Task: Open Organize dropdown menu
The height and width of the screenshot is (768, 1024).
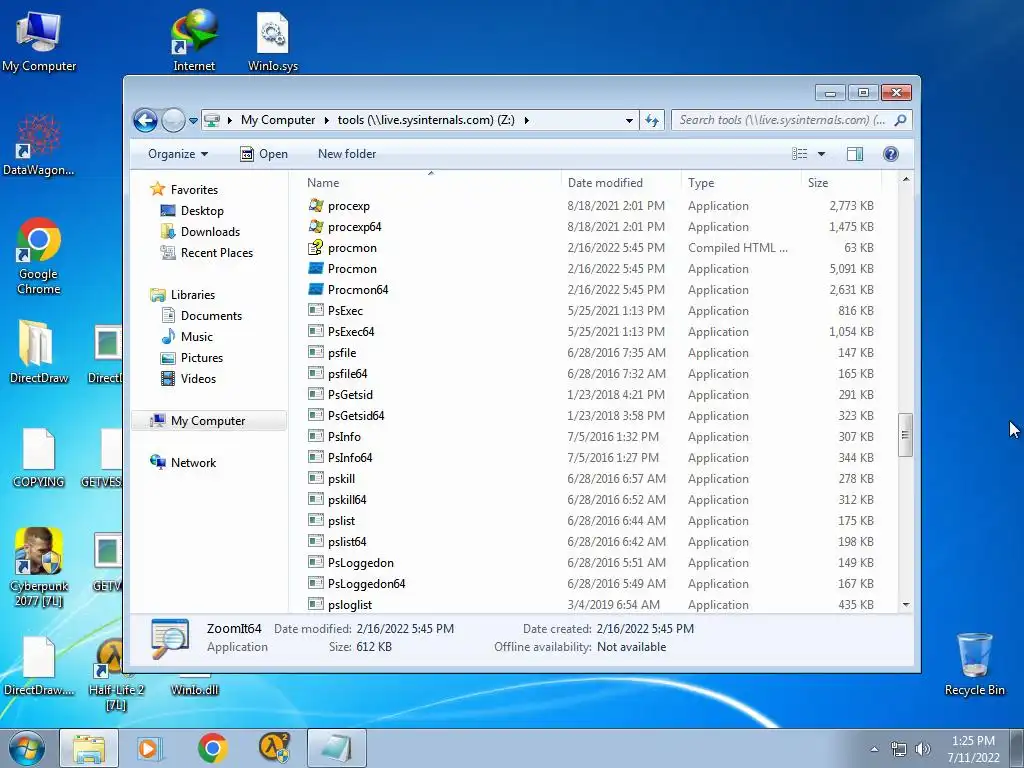Action: coord(178,154)
